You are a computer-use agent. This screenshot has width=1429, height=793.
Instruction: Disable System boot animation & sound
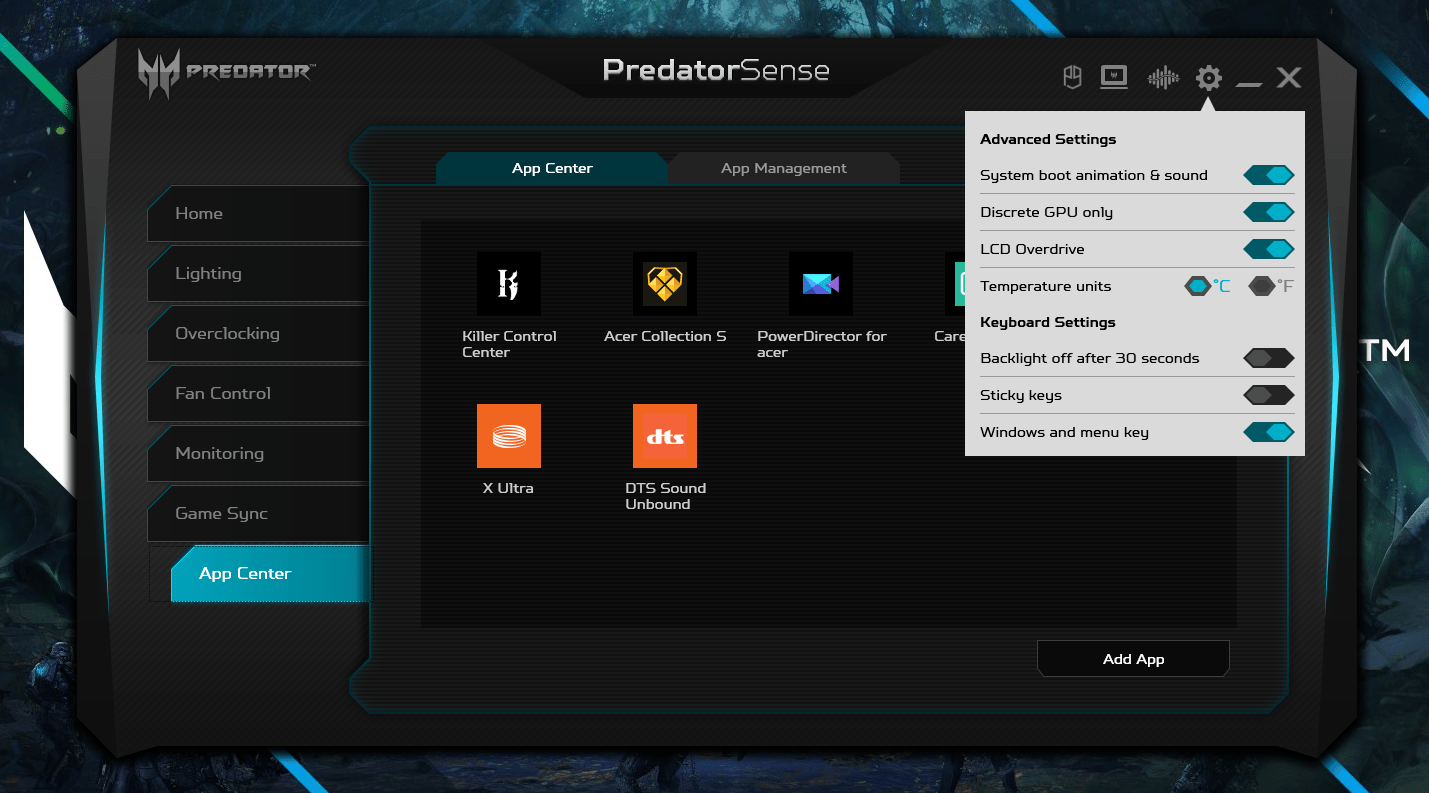click(x=1268, y=175)
